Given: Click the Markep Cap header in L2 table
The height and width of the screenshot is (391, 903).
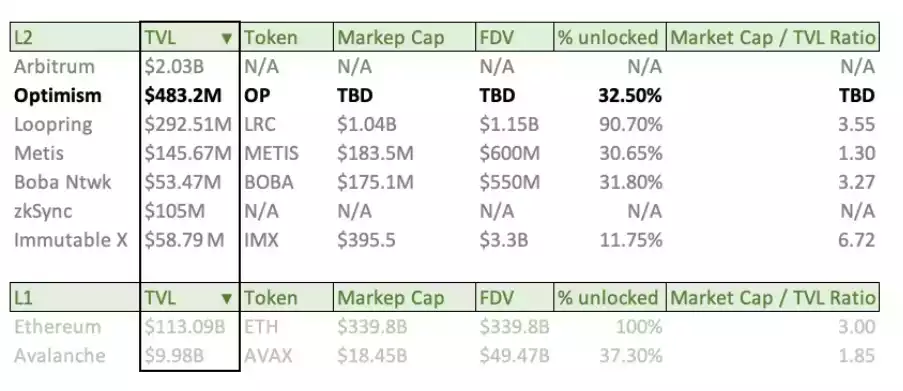Looking at the screenshot, I should tap(404, 38).
